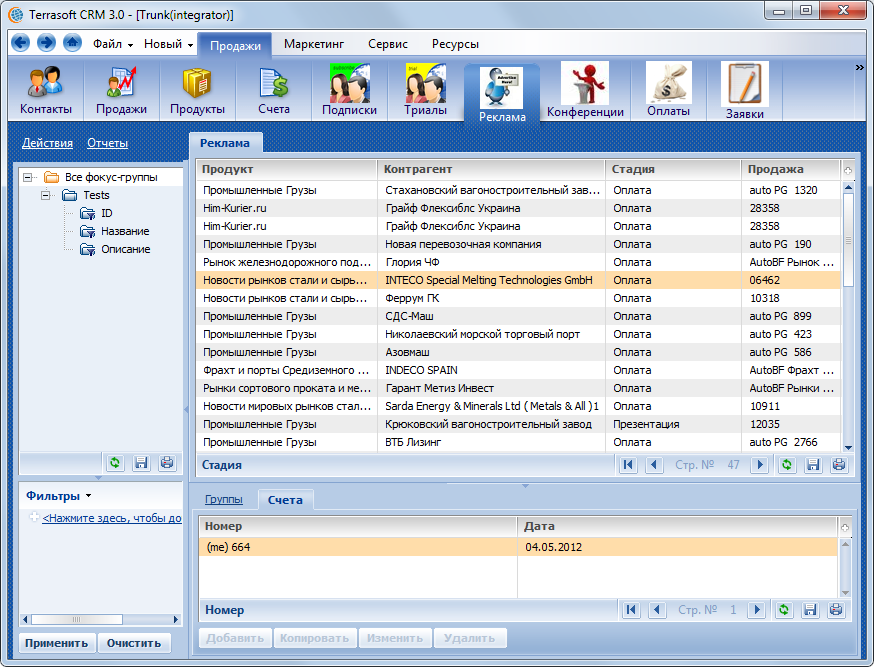Viewport: 874px width, 667px height.
Task: Open the Фильтры dropdown
Action: [59, 496]
